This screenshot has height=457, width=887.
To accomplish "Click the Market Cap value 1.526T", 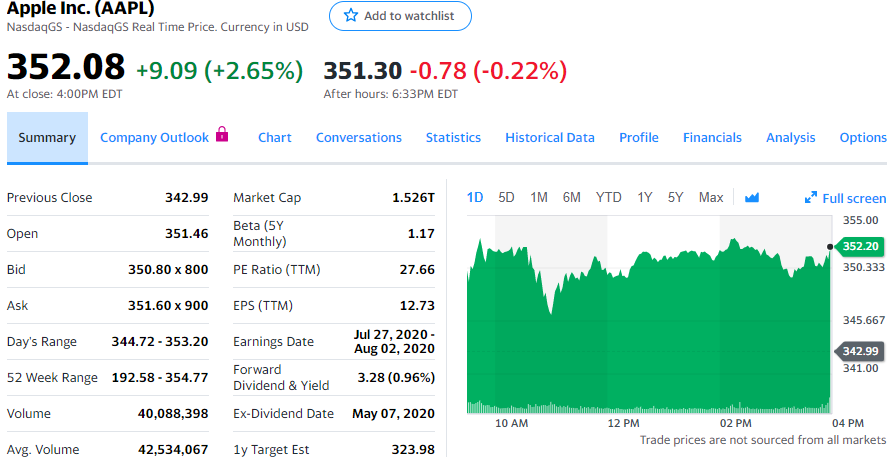I will point(414,197).
